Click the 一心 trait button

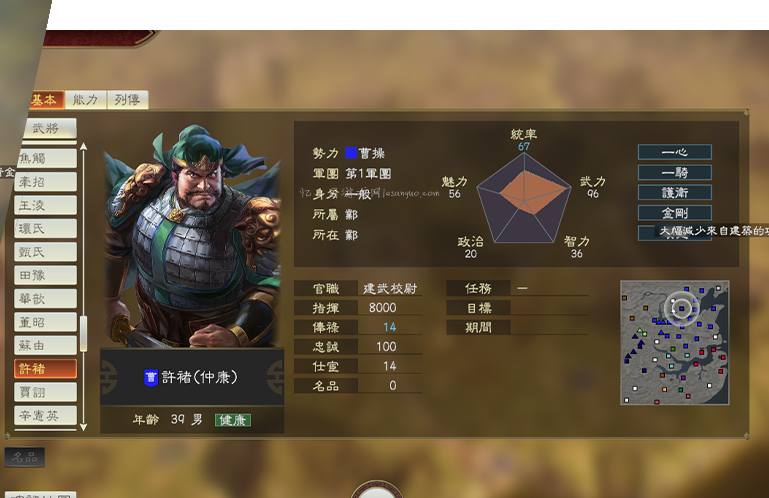(674, 152)
